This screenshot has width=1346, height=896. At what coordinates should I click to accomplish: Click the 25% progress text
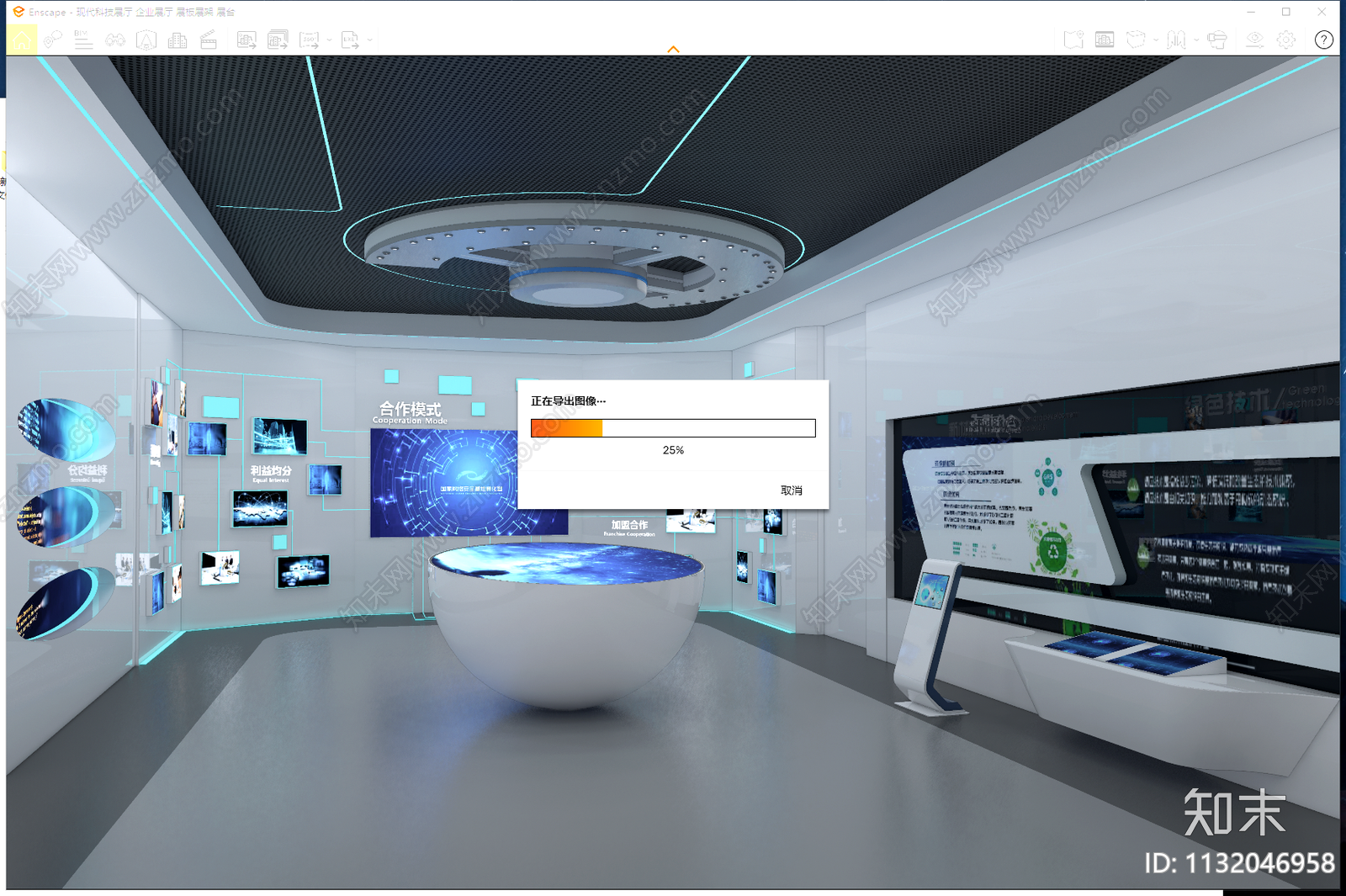(x=673, y=450)
